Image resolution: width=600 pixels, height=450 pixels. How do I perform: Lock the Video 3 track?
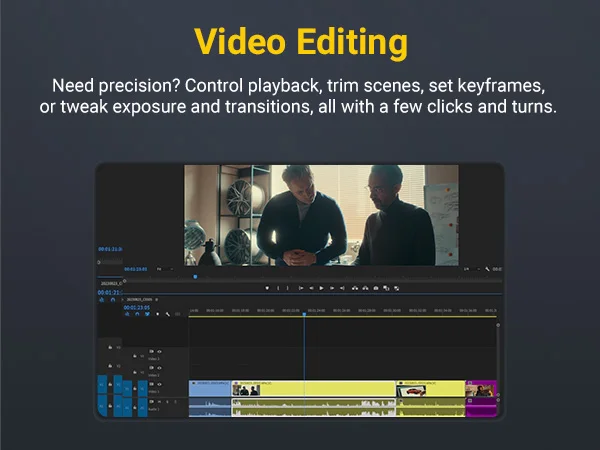tap(135, 356)
